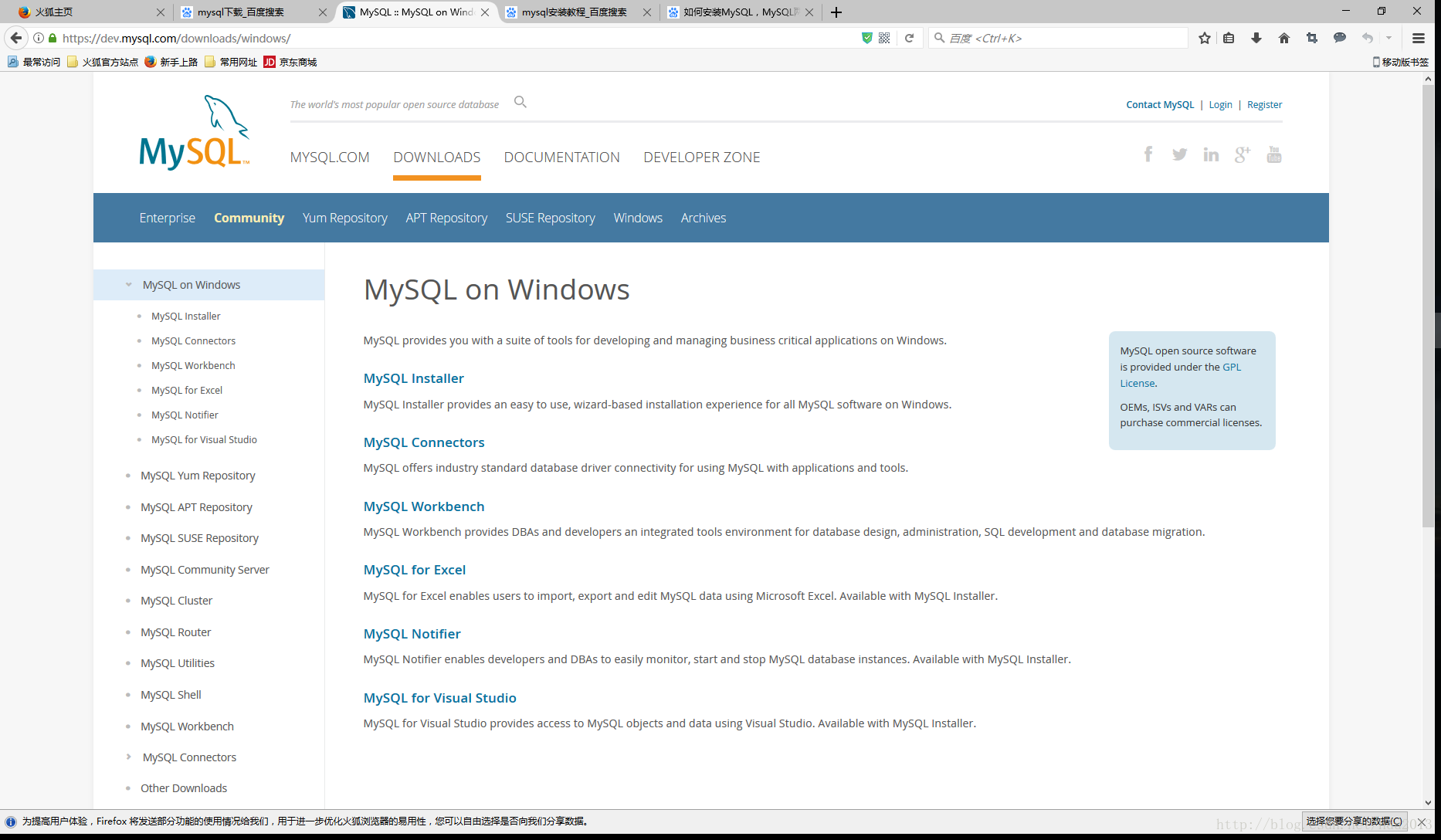Open the Archives subtab
This screenshot has width=1441, height=840.
coord(703,218)
